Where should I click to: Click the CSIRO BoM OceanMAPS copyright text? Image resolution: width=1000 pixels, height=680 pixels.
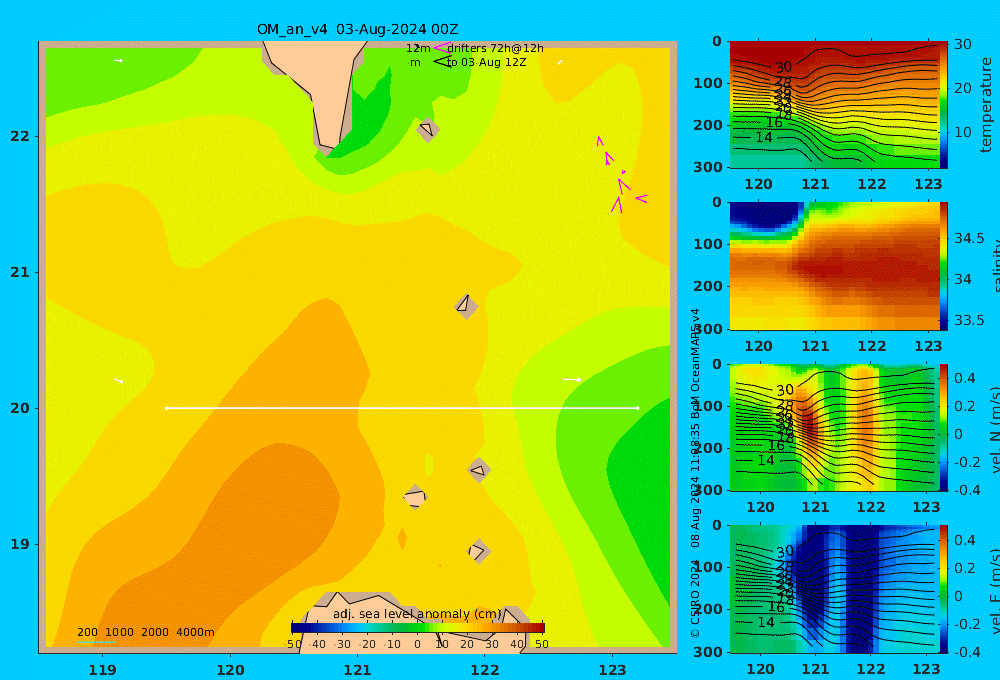[x=695, y=473]
